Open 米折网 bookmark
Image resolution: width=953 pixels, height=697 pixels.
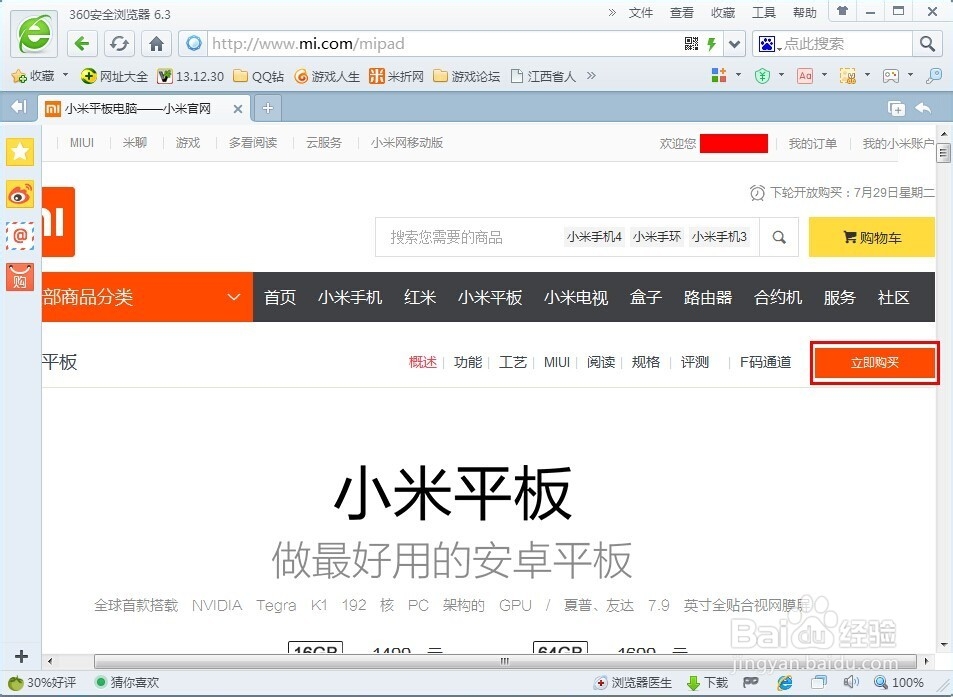(396, 76)
